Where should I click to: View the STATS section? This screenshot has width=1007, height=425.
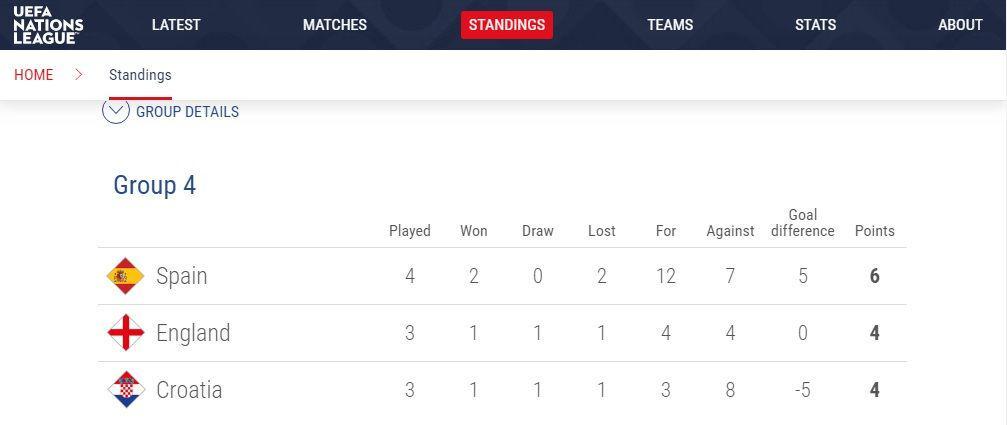[x=816, y=25]
